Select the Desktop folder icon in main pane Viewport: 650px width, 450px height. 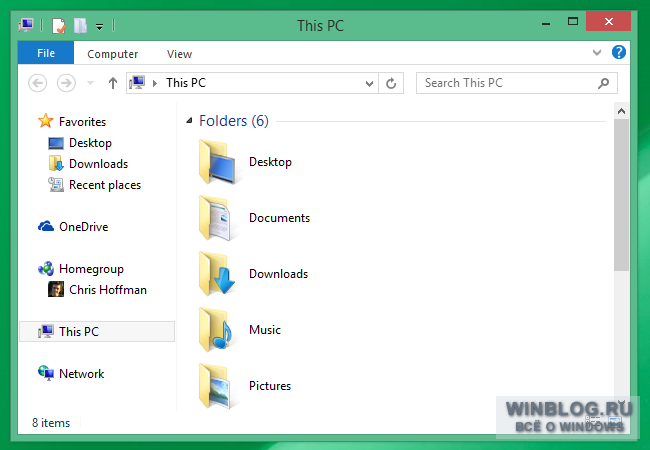(217, 162)
